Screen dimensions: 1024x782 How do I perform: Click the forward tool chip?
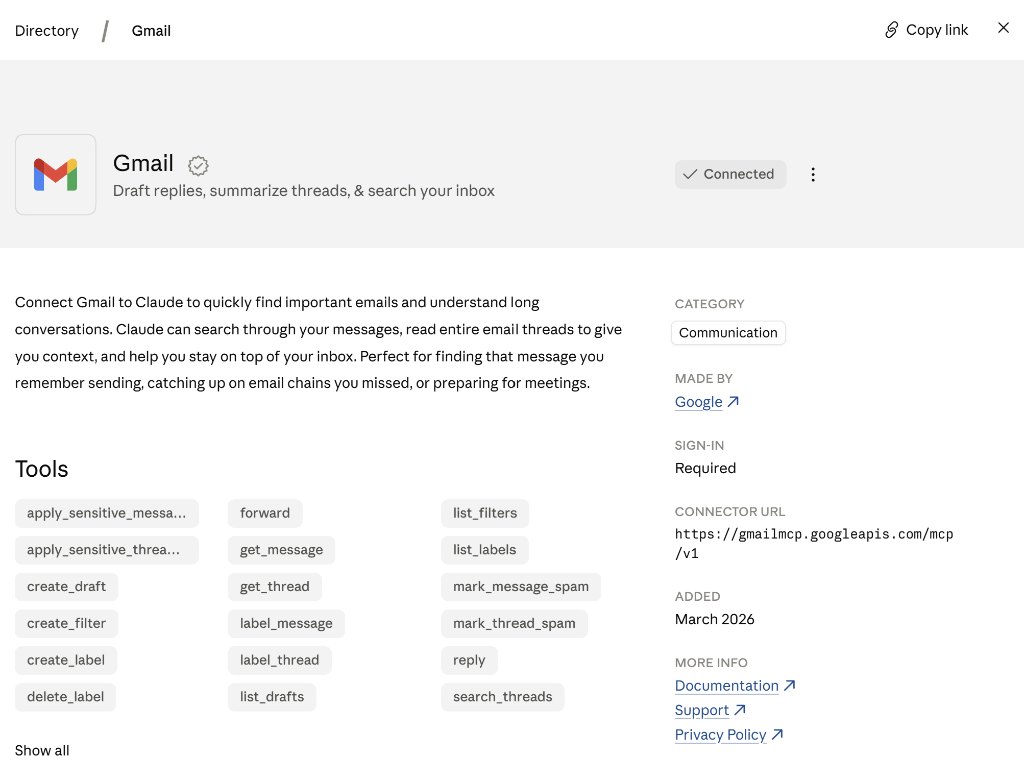(x=264, y=513)
